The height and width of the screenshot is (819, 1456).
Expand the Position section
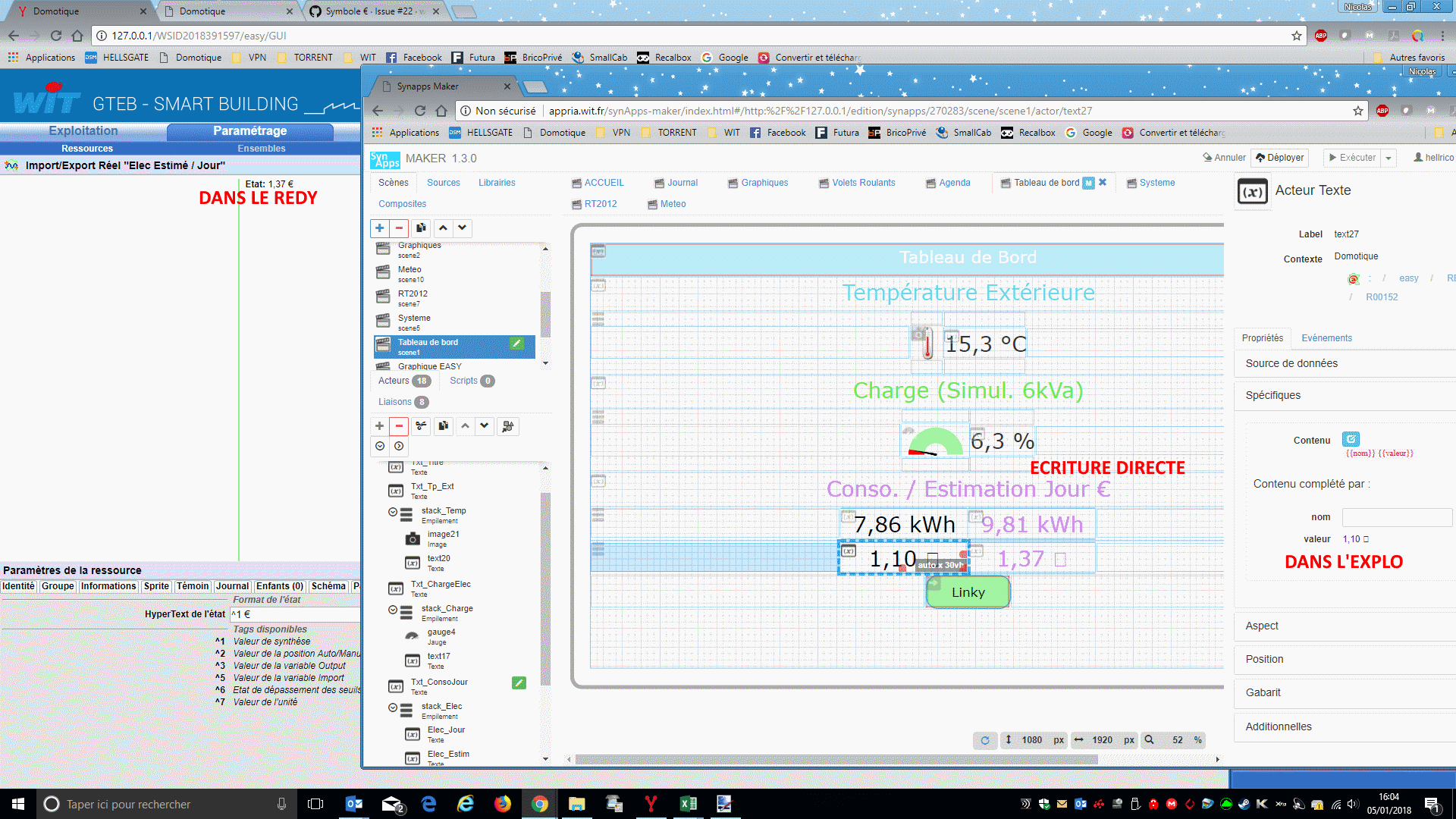tap(1344, 659)
